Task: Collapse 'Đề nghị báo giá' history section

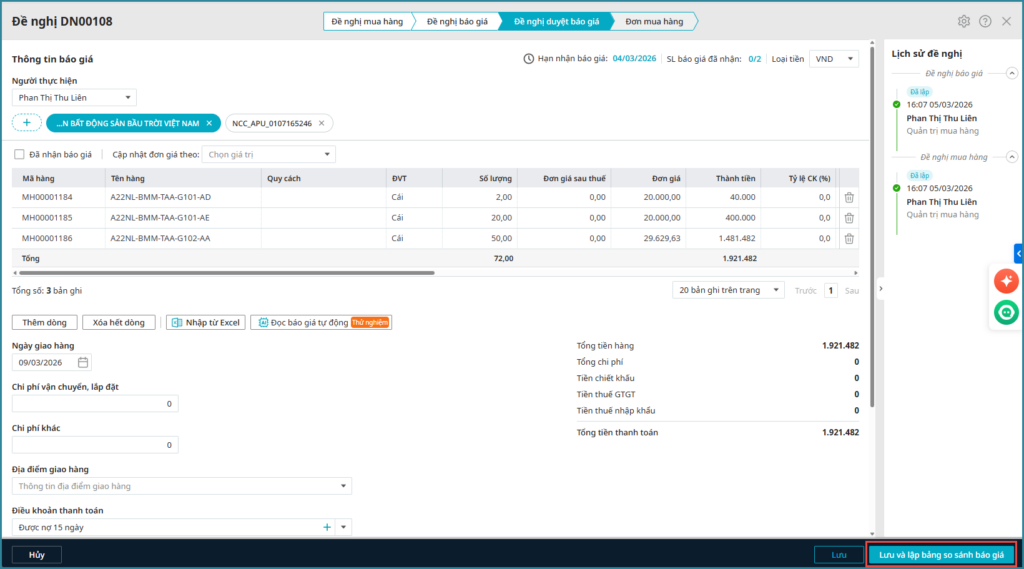Action: (x=1011, y=73)
